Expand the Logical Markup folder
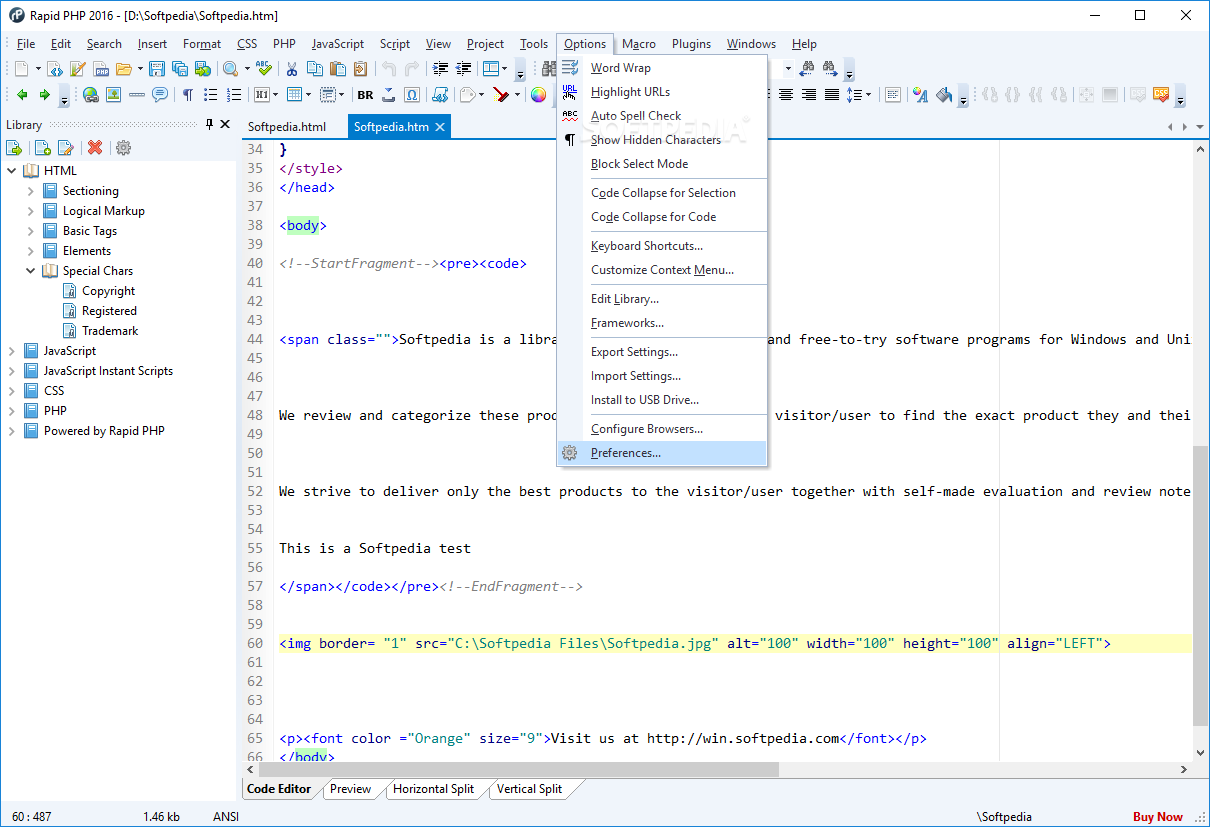Screen dimensions: 1210x827 [30, 211]
